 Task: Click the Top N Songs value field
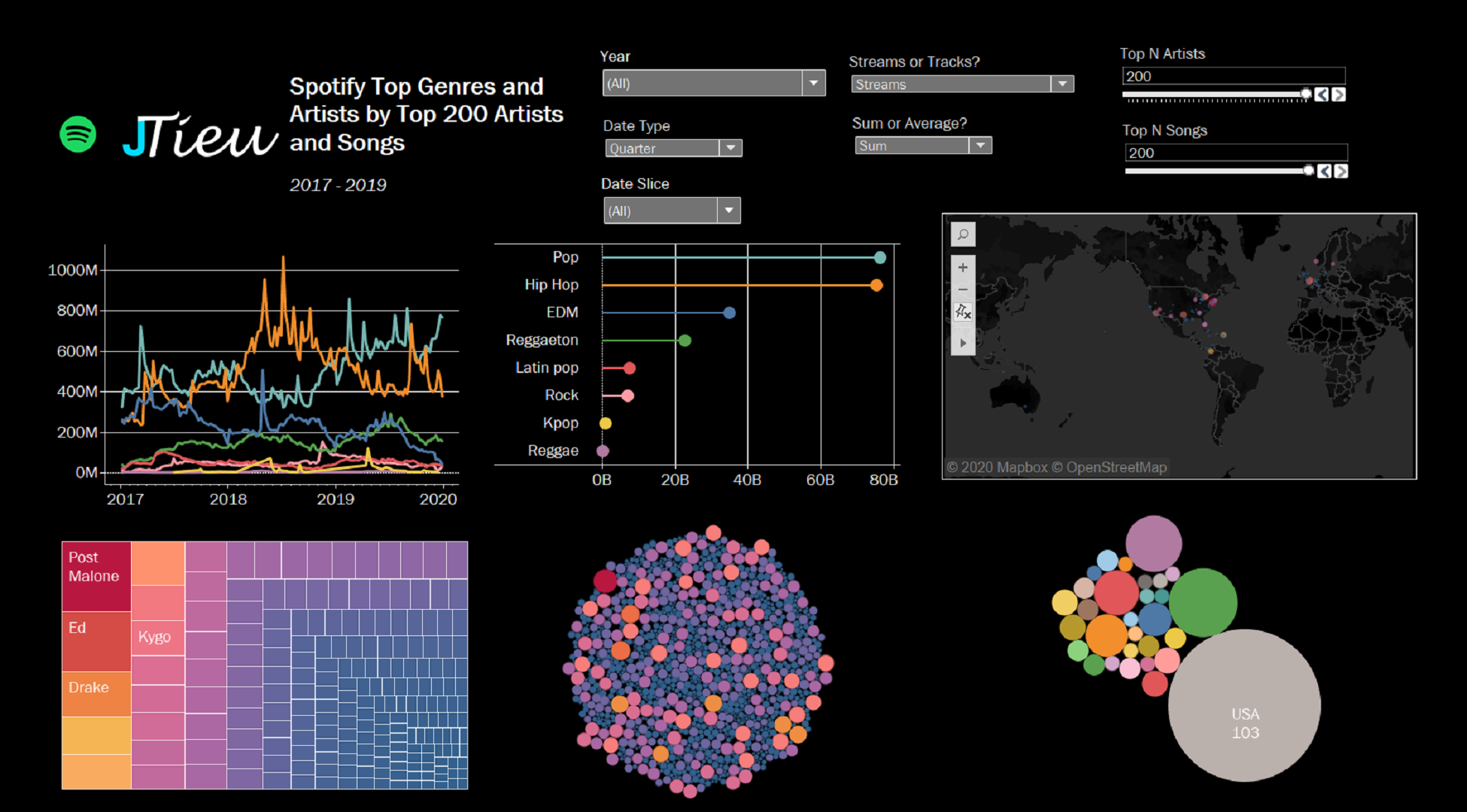(1236, 153)
